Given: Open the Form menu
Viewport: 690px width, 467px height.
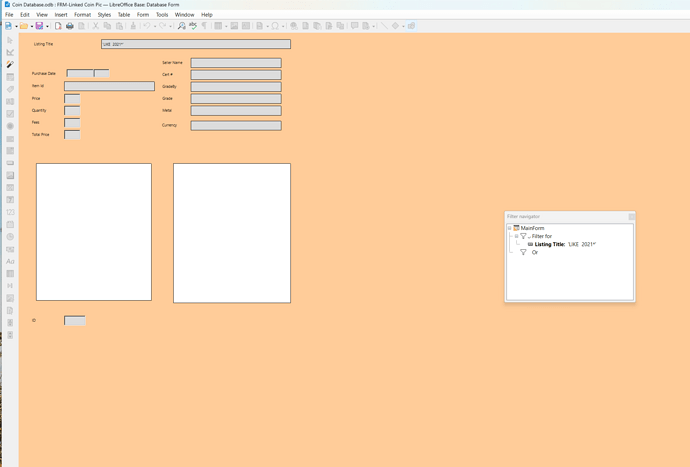Looking at the screenshot, I should pos(143,15).
